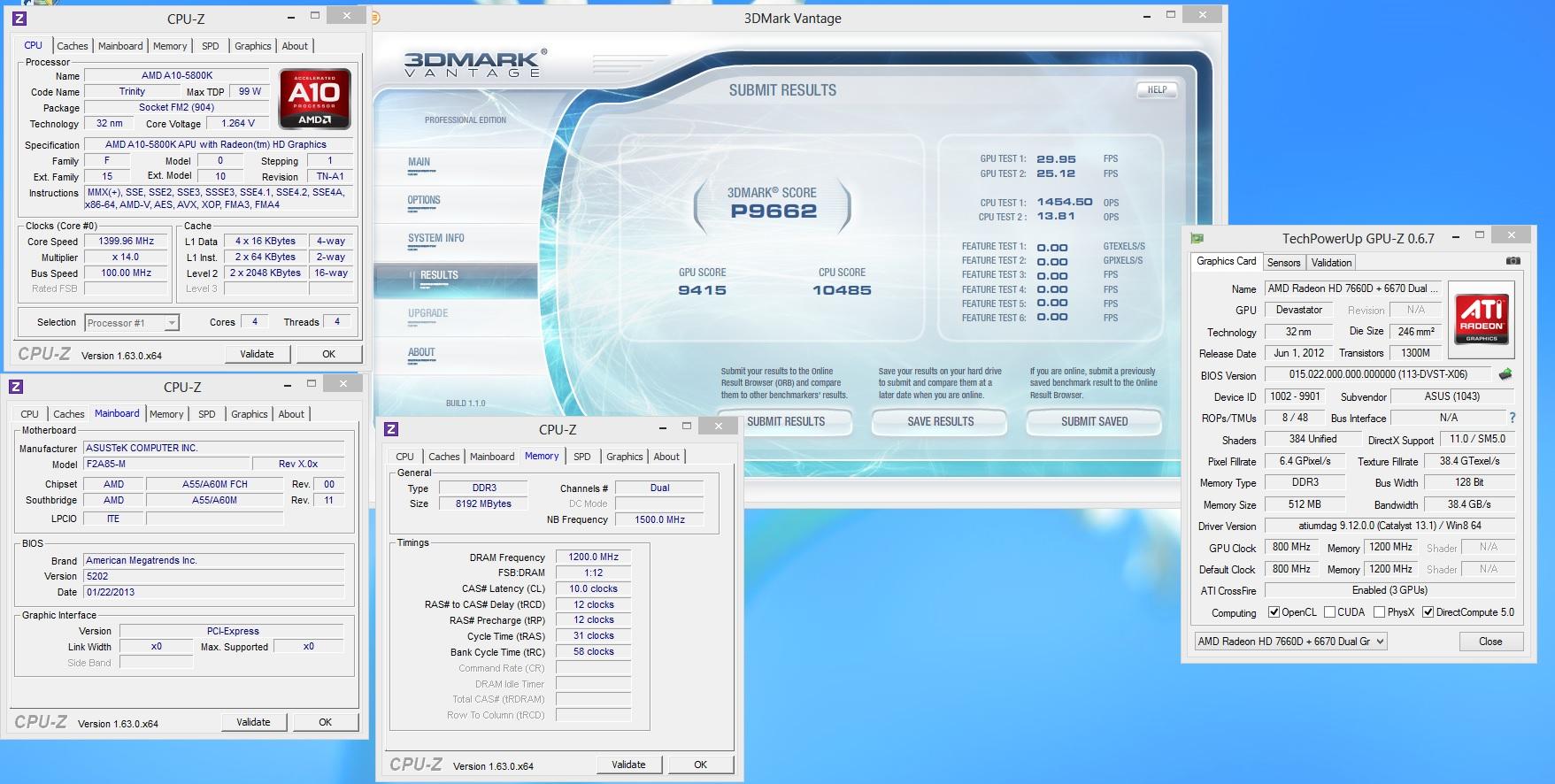Click the 3DMark Vantage title bar icon

[375, 18]
